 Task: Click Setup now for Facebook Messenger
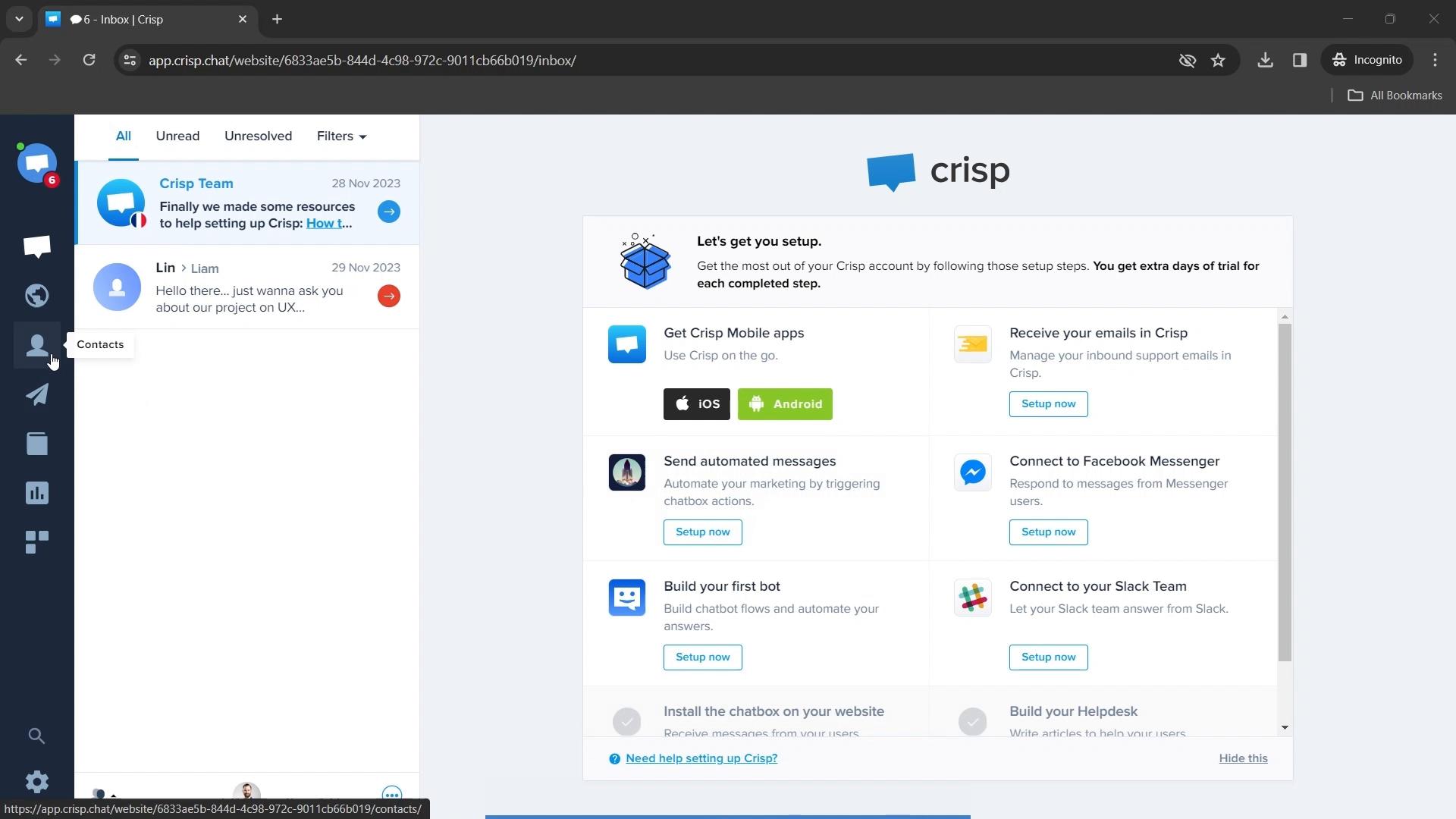point(1048,531)
